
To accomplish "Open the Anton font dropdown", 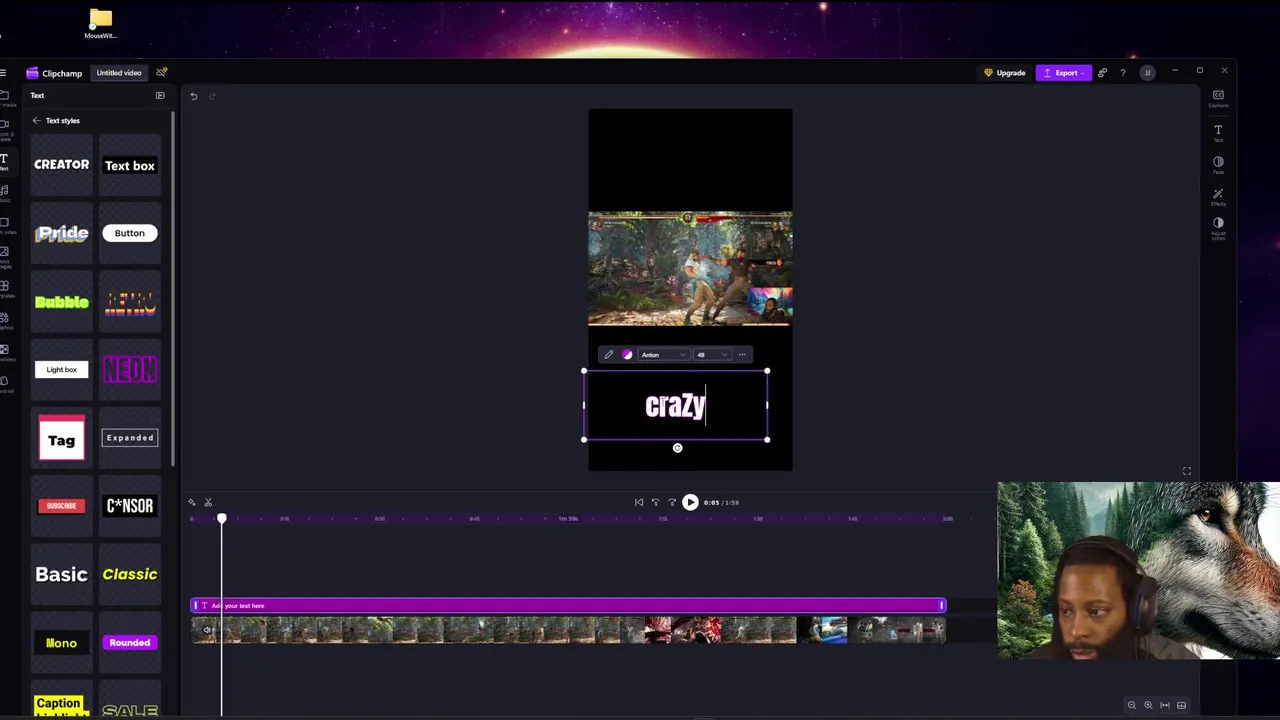I will (664, 354).
